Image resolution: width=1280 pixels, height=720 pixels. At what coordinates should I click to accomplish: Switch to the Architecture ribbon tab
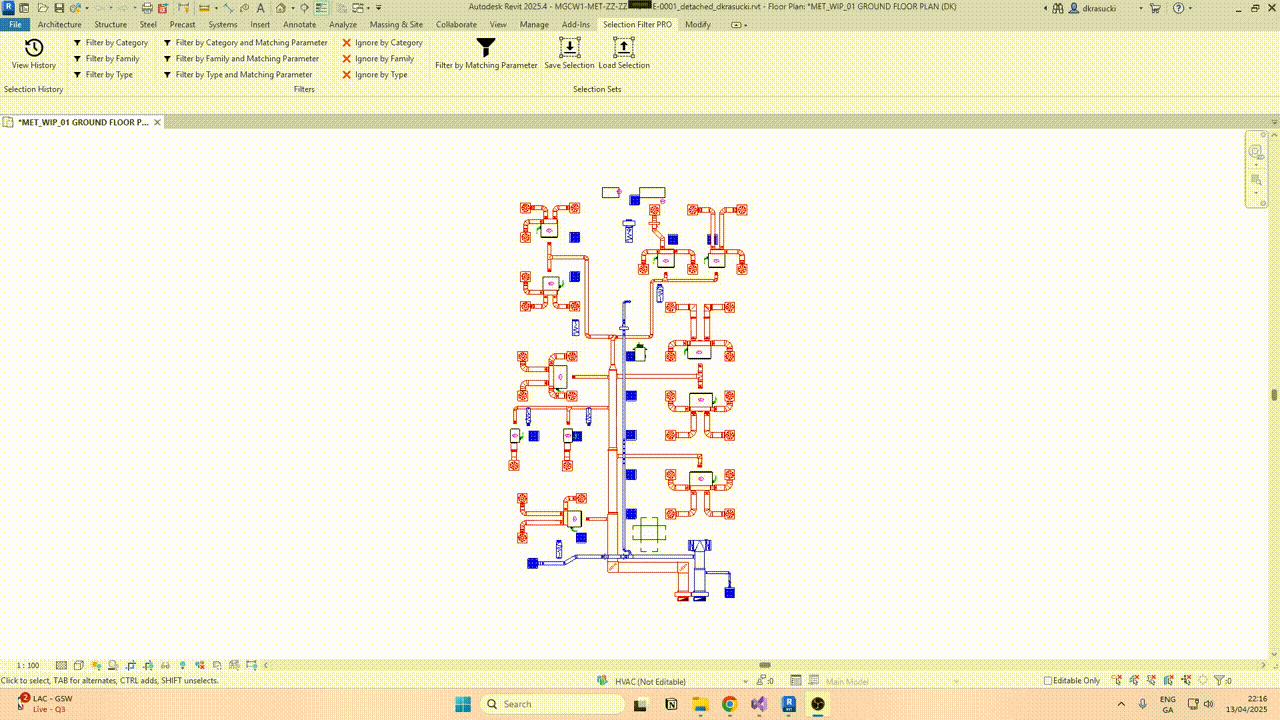(60, 24)
